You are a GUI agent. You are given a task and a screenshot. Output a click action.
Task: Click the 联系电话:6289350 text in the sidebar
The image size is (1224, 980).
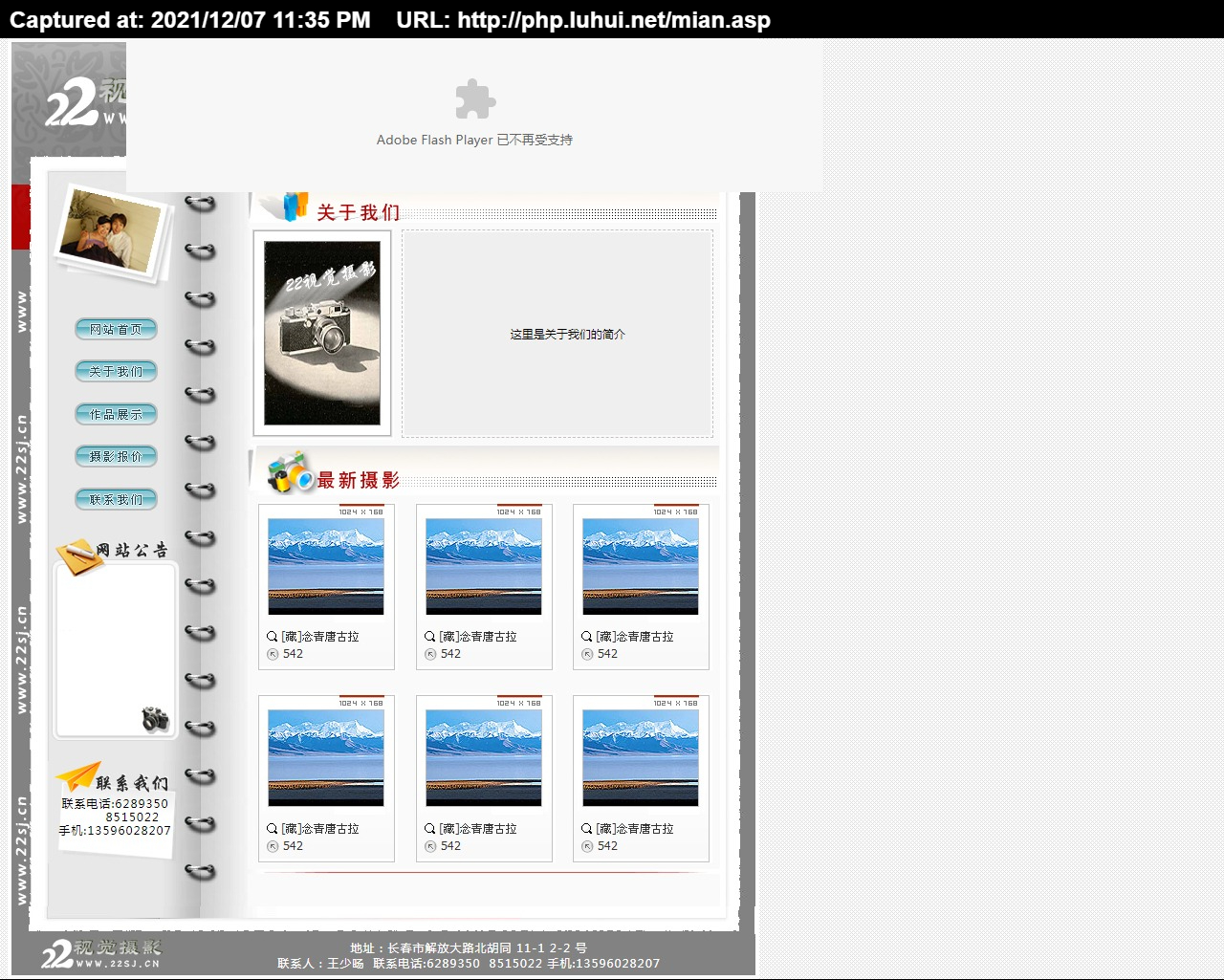click(x=115, y=804)
